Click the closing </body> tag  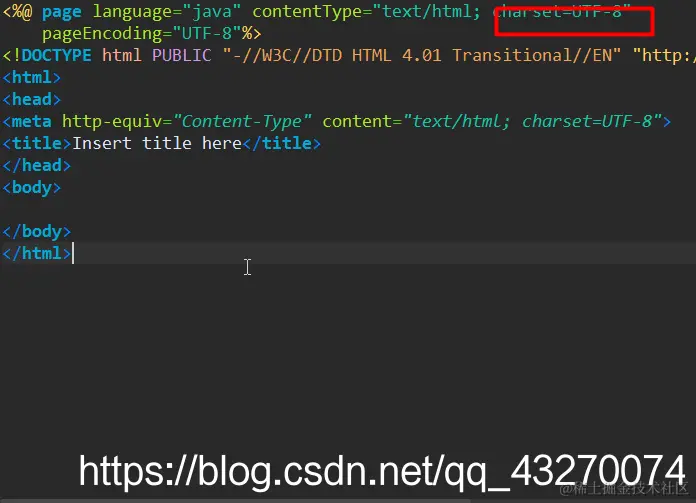[x=37, y=232]
